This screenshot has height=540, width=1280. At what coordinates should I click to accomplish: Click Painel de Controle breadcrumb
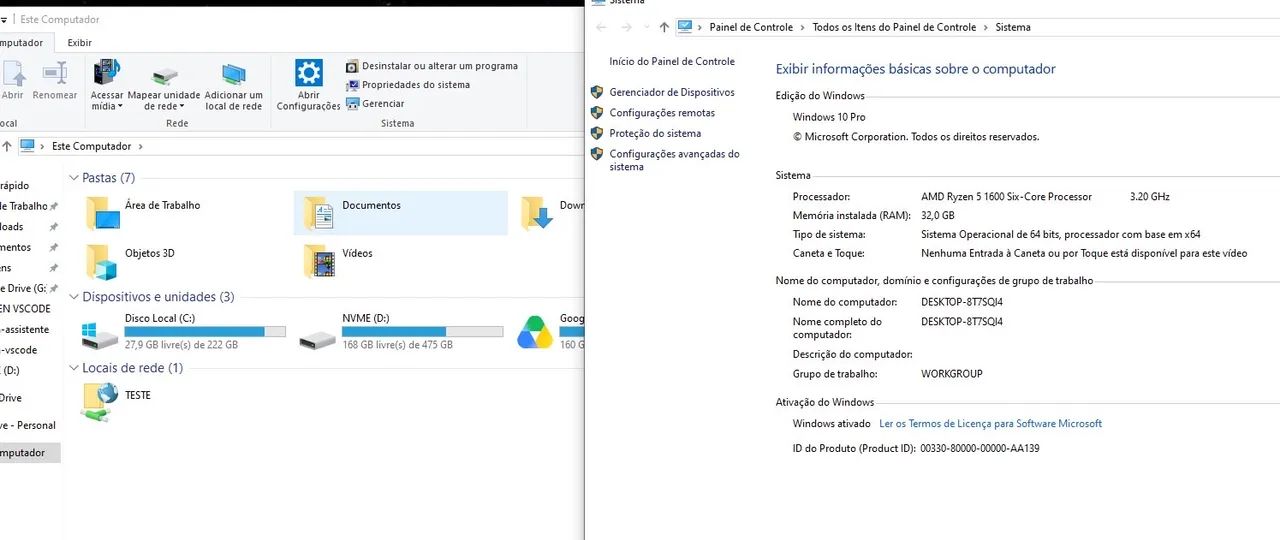pyautogui.click(x=751, y=27)
